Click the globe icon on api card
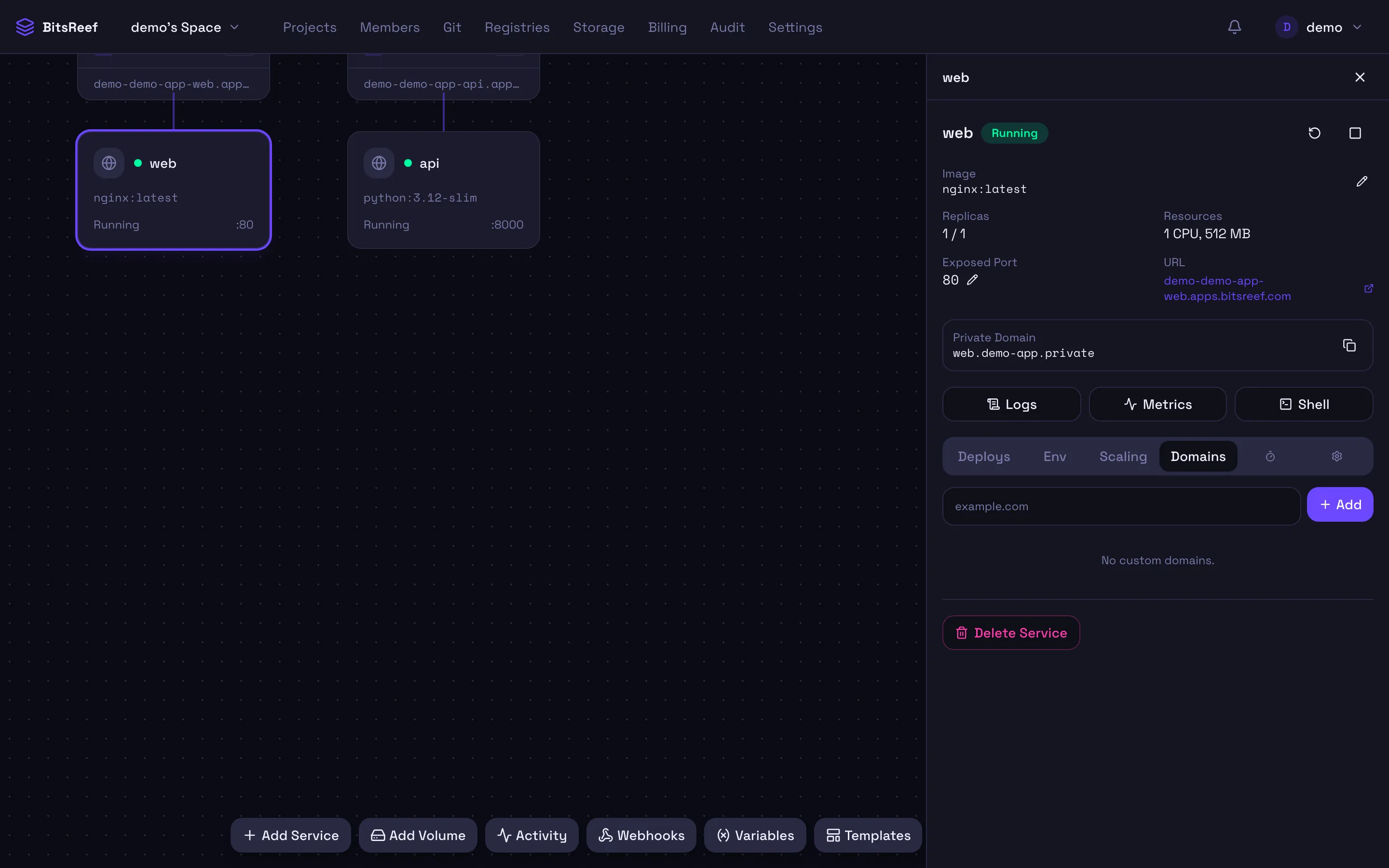This screenshot has width=1389, height=868. pos(379,163)
